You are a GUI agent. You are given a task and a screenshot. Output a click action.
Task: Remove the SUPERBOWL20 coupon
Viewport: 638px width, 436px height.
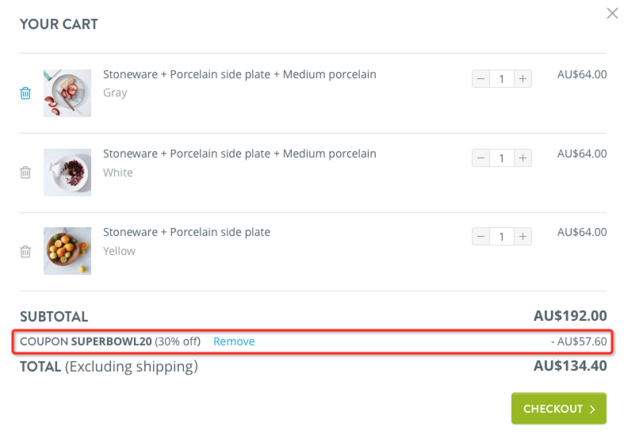[234, 341]
